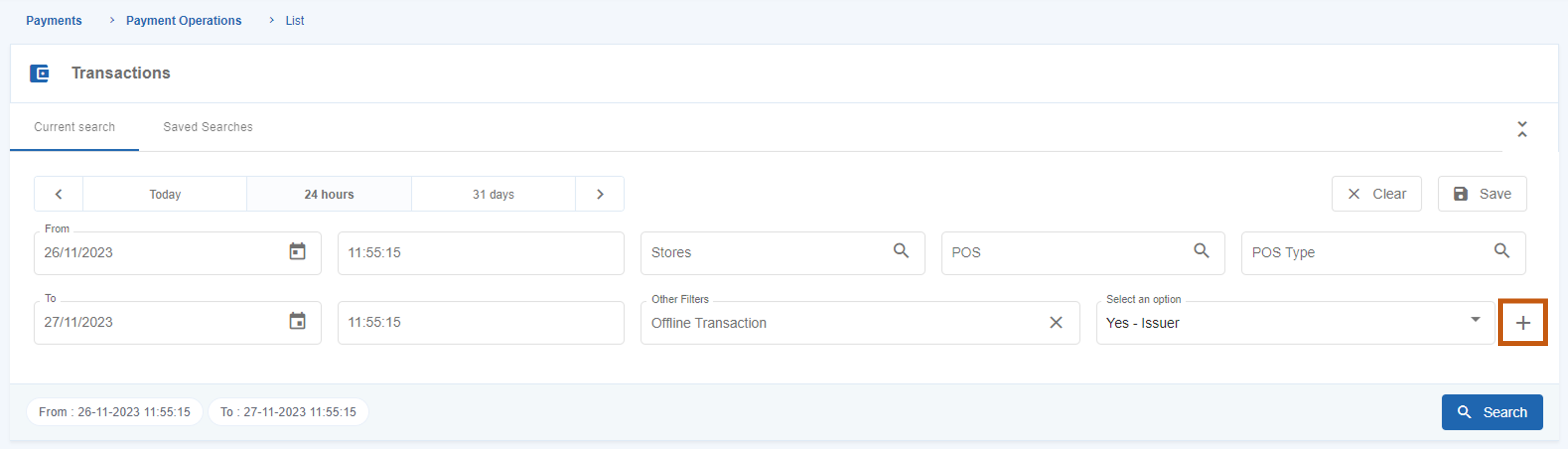
Task: Click the POS Type search icon
Action: [1501, 250]
